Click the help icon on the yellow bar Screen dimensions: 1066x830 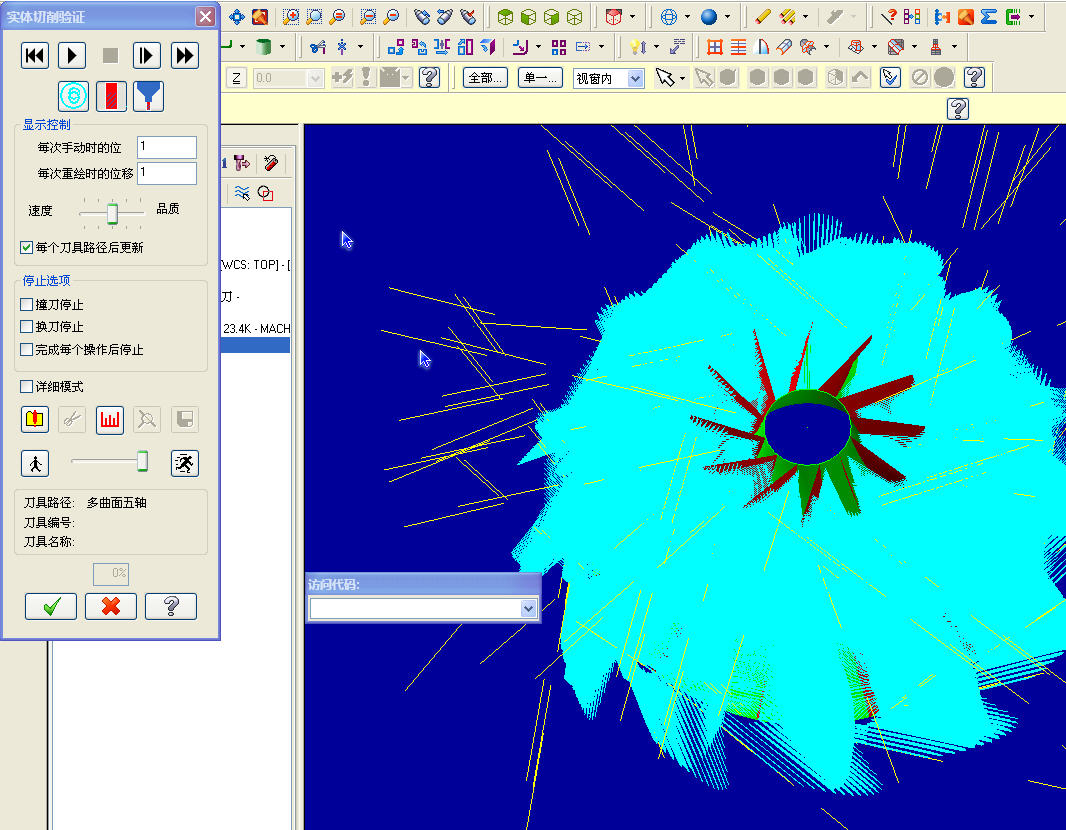click(958, 109)
